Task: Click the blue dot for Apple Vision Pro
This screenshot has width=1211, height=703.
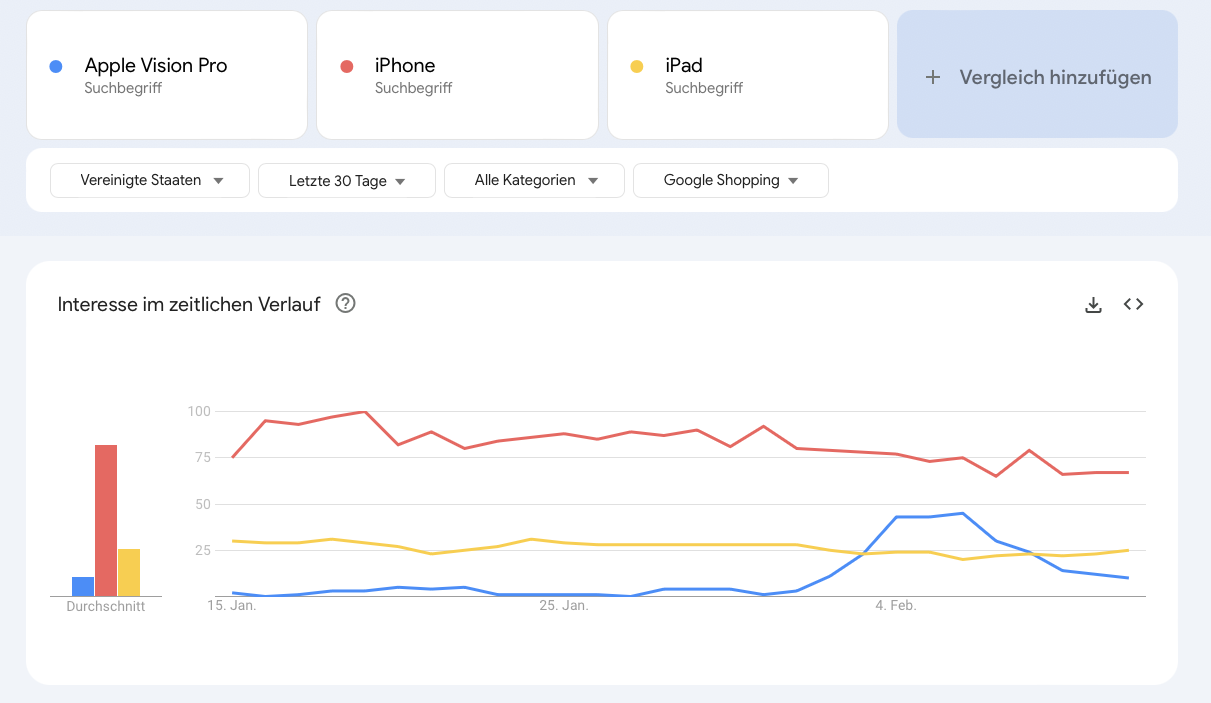Action: (56, 67)
